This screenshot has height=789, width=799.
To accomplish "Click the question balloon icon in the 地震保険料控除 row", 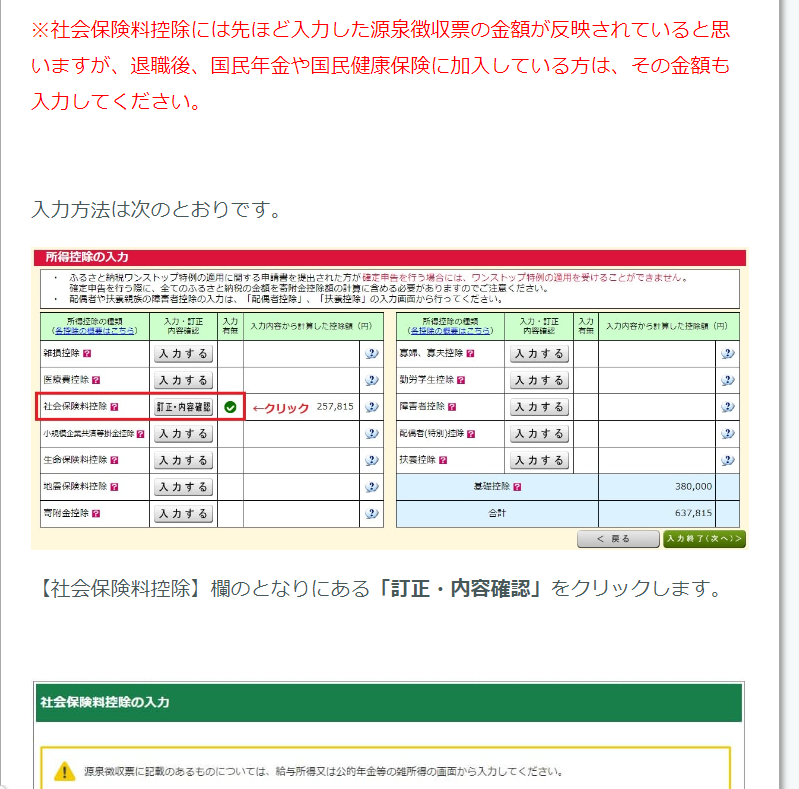I will [x=372, y=487].
